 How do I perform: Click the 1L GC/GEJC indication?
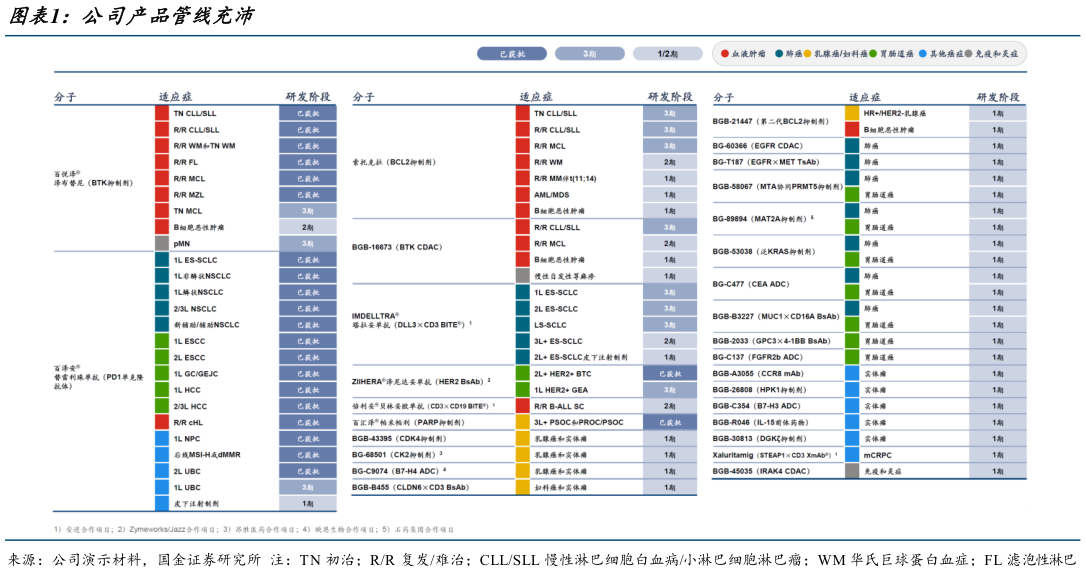tap(195, 373)
